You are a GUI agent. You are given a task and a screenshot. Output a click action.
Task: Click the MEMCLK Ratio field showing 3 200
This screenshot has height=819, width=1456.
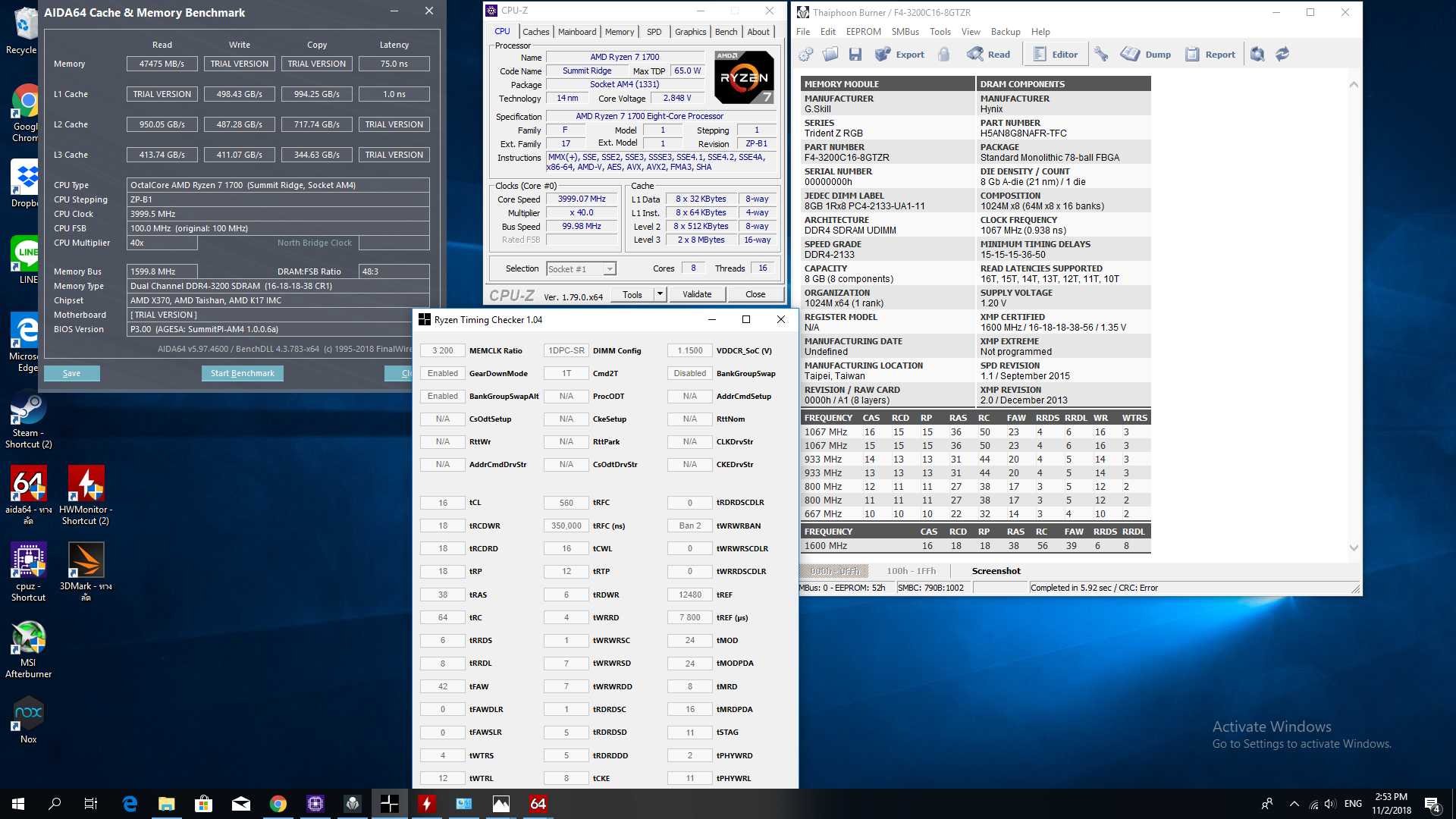443,350
